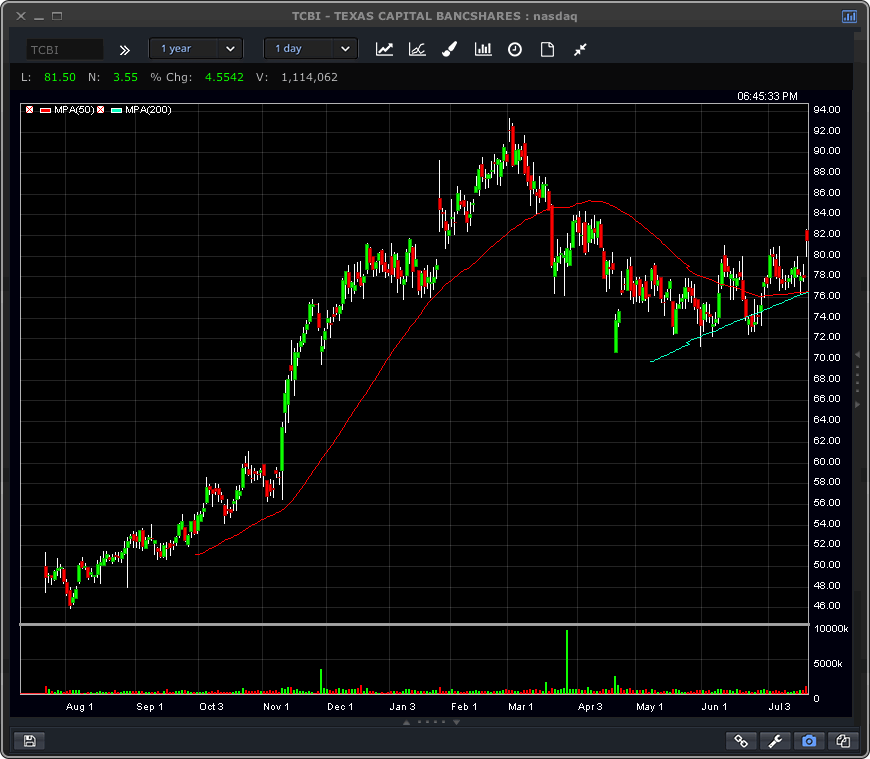870x759 pixels.
Task: Click the copy windows icon at bottom right
Action: 843,741
